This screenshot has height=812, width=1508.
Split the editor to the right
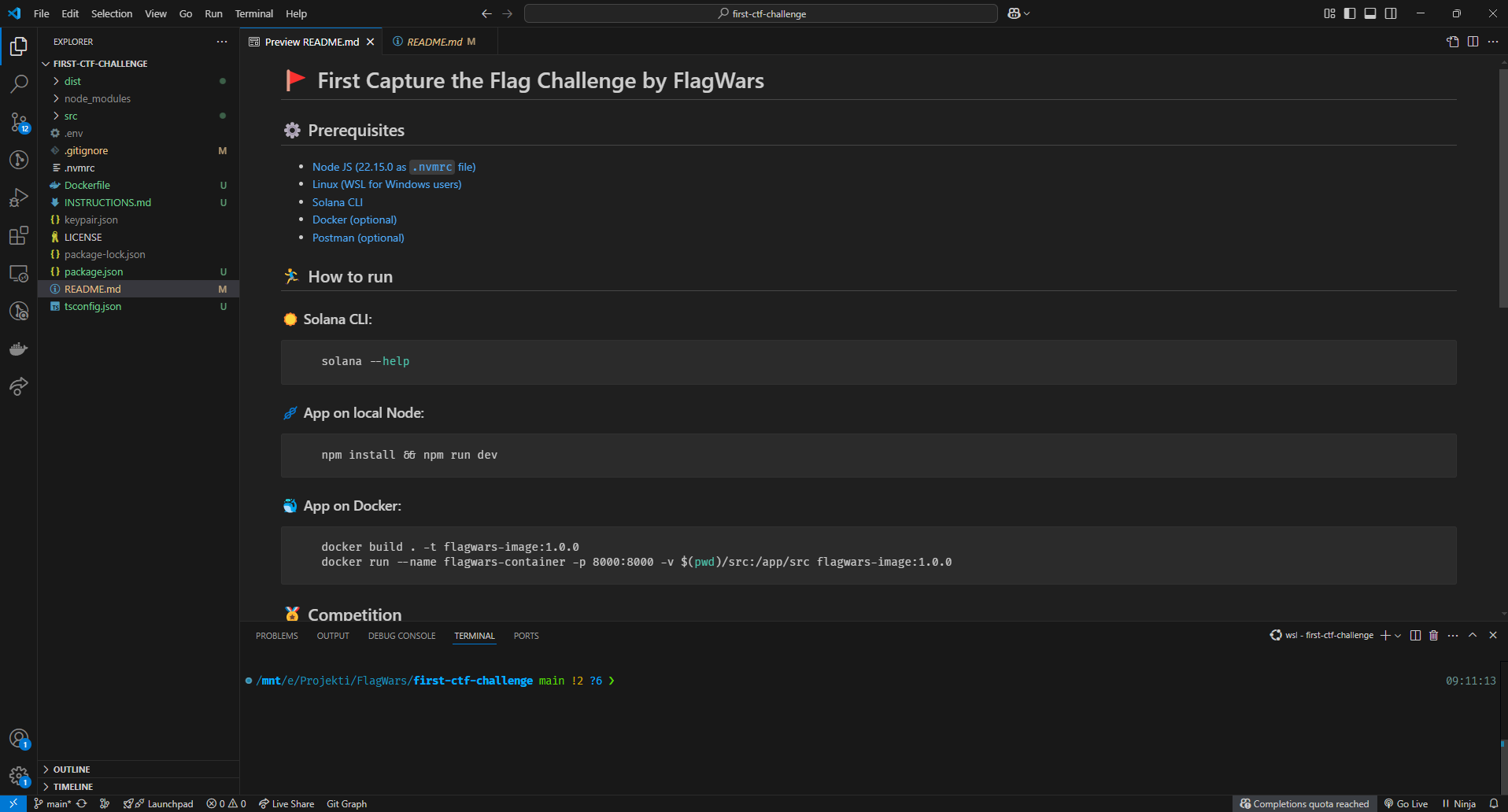(1473, 42)
